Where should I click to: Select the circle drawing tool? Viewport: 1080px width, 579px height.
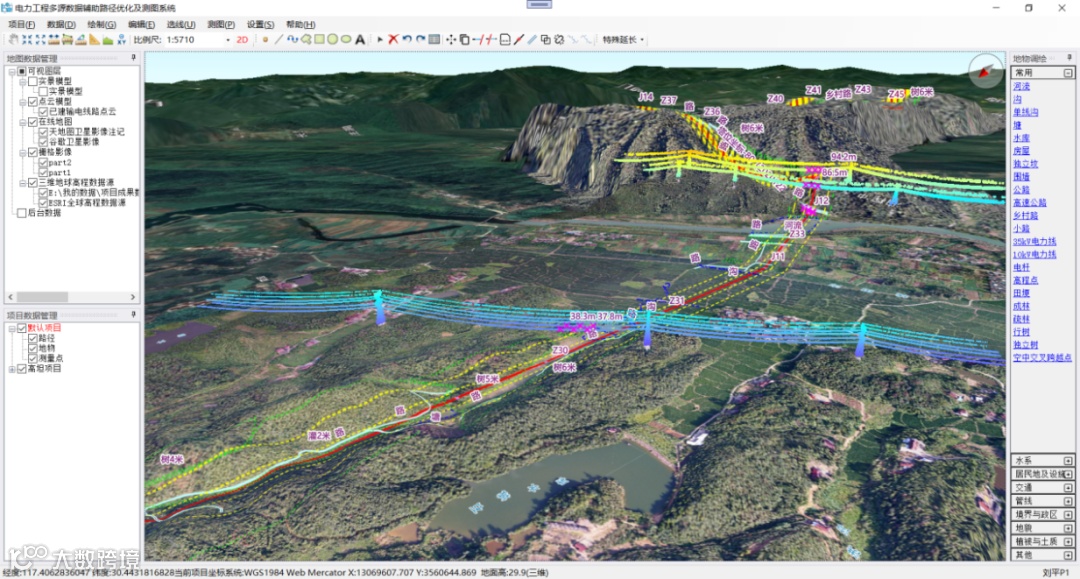coord(333,40)
